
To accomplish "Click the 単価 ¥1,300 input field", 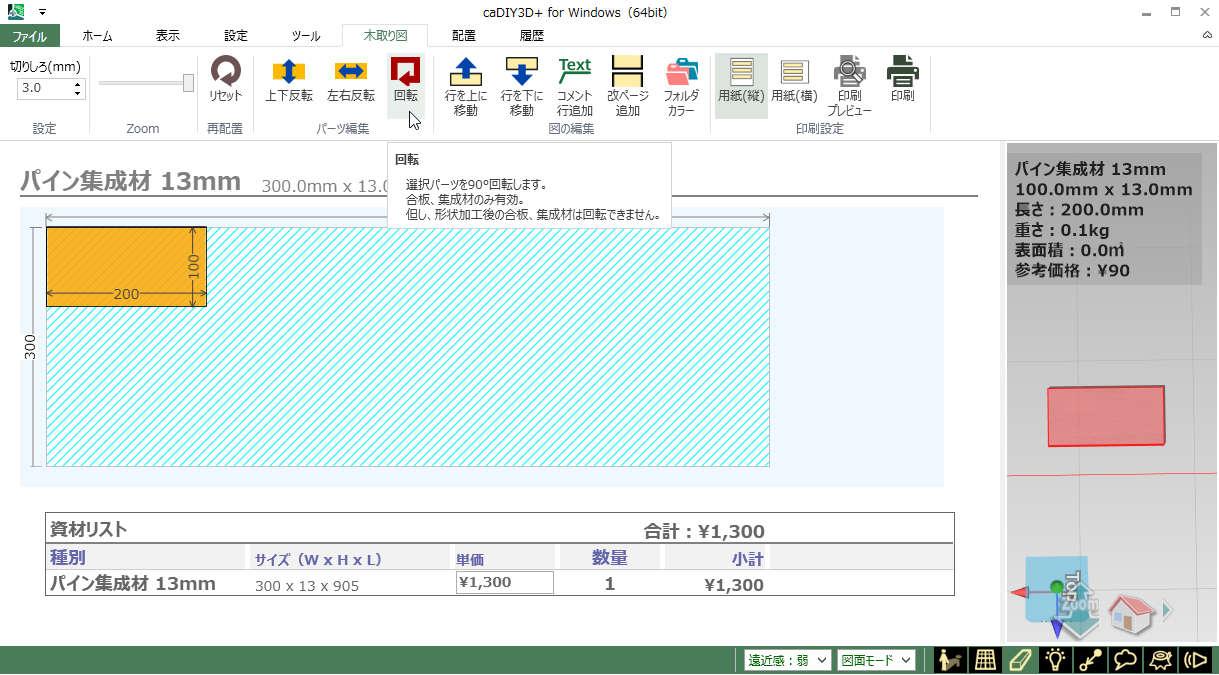I will (x=505, y=583).
